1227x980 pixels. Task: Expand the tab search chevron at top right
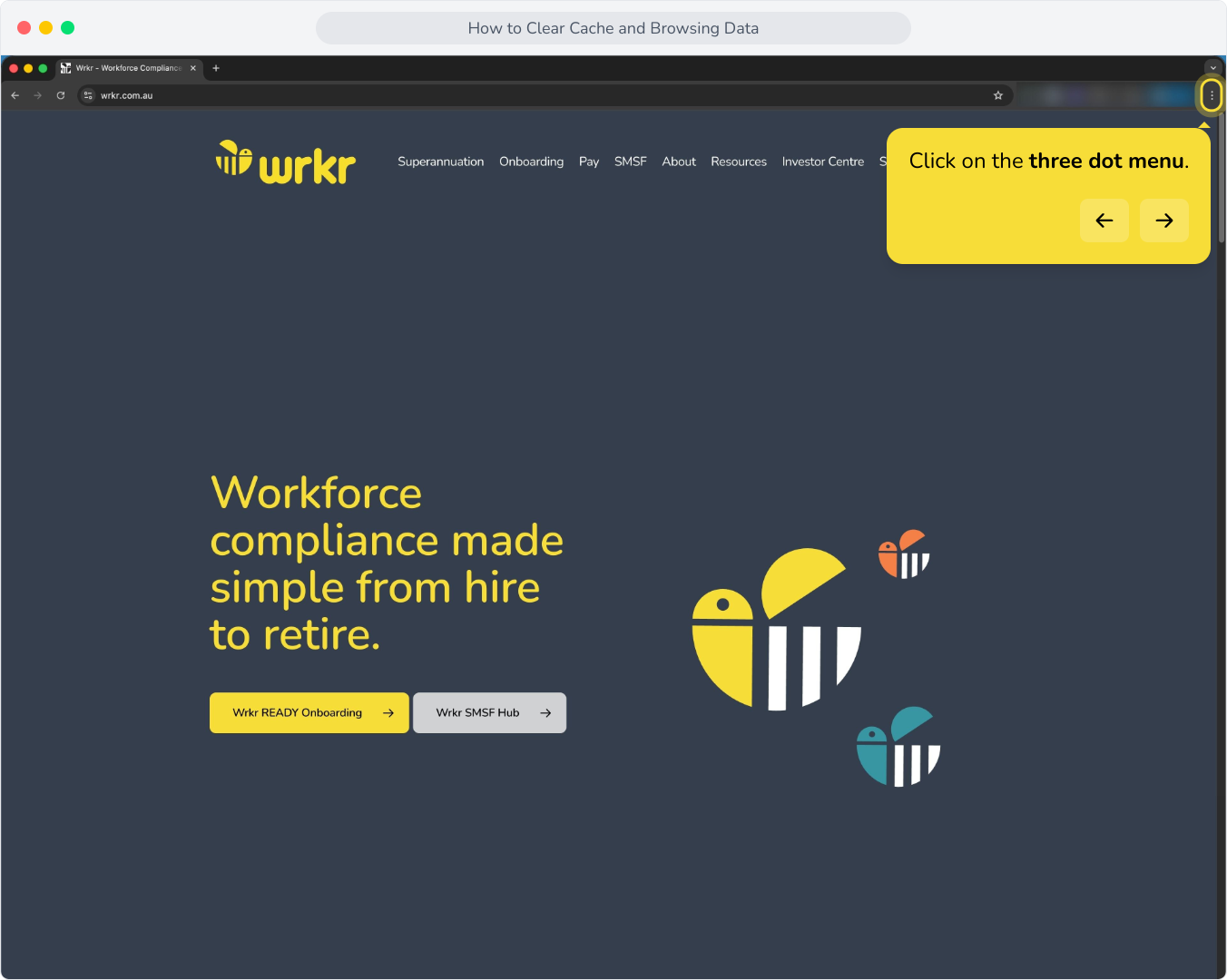[x=1212, y=68]
